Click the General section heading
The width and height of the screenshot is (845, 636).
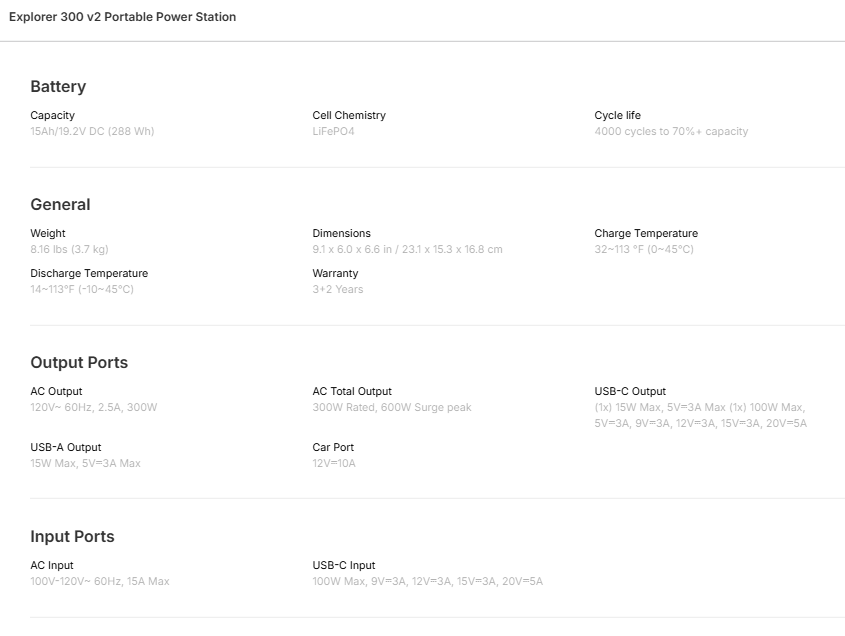[60, 205]
